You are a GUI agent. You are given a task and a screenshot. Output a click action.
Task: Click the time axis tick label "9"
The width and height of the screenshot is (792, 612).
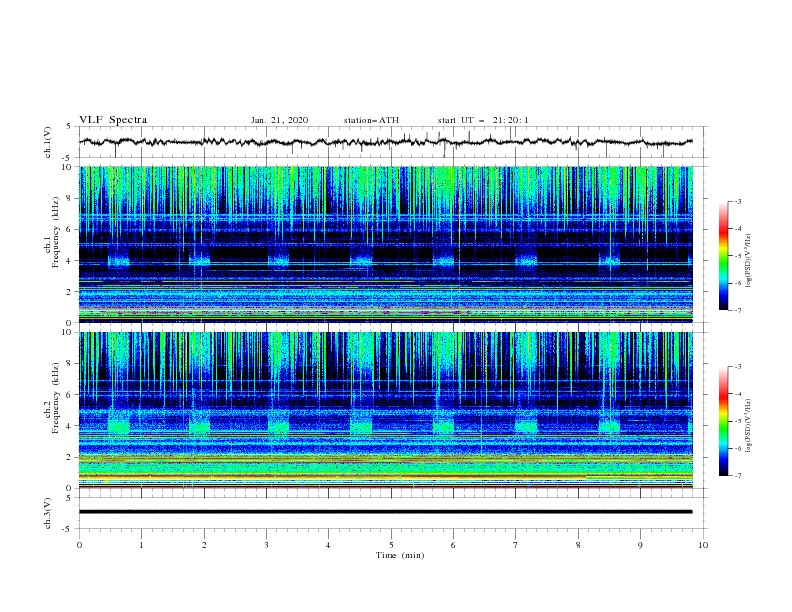pyautogui.click(x=640, y=545)
